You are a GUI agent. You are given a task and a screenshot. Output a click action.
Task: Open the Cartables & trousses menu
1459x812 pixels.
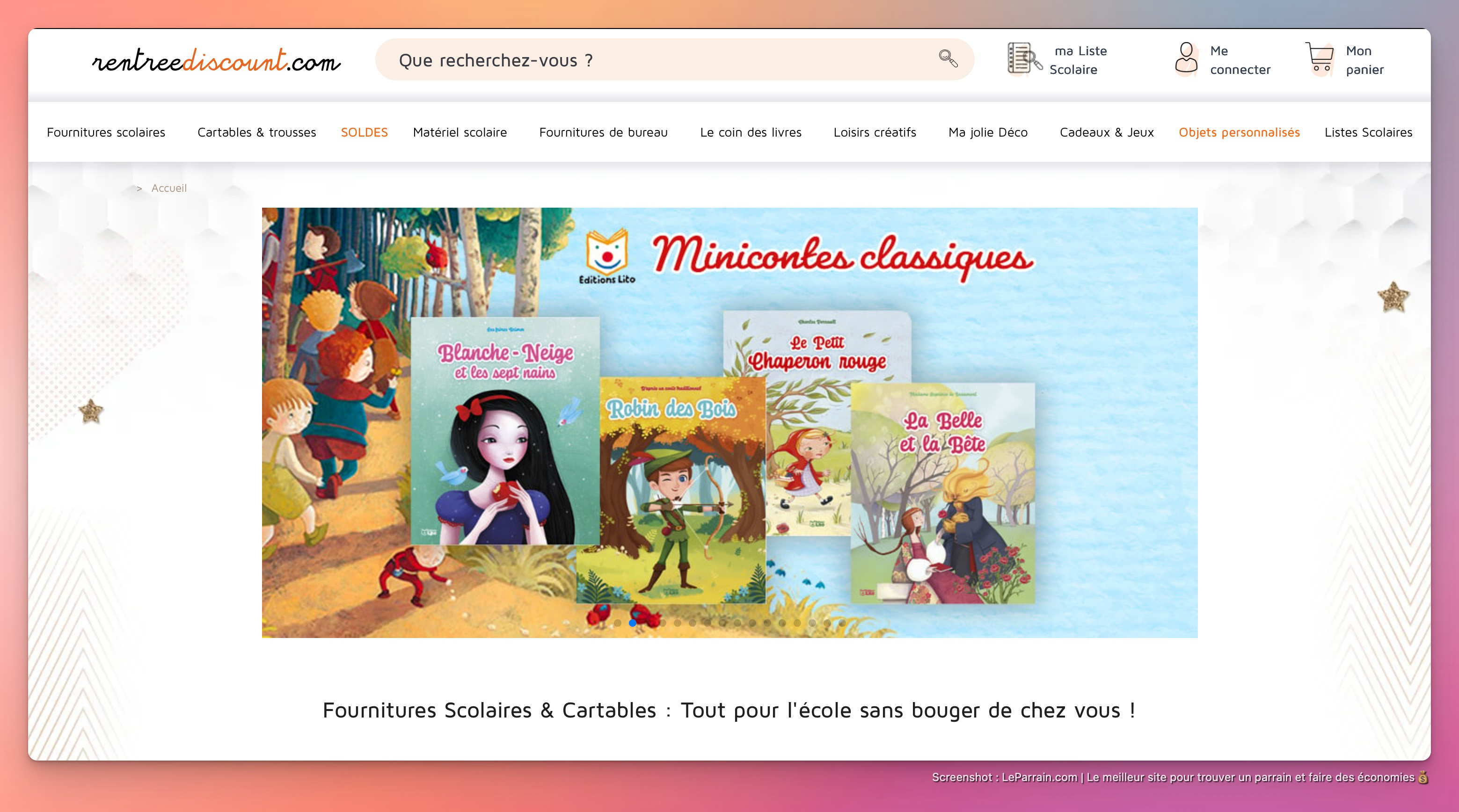point(256,132)
